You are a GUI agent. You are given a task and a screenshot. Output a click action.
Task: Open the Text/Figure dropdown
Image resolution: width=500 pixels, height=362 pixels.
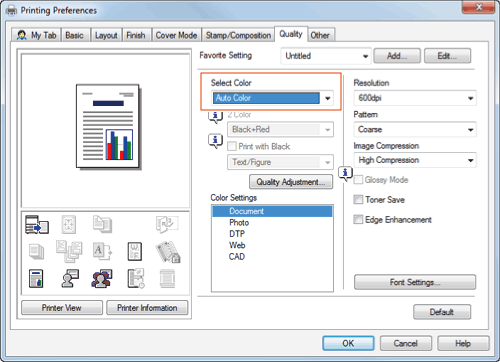tap(280, 162)
